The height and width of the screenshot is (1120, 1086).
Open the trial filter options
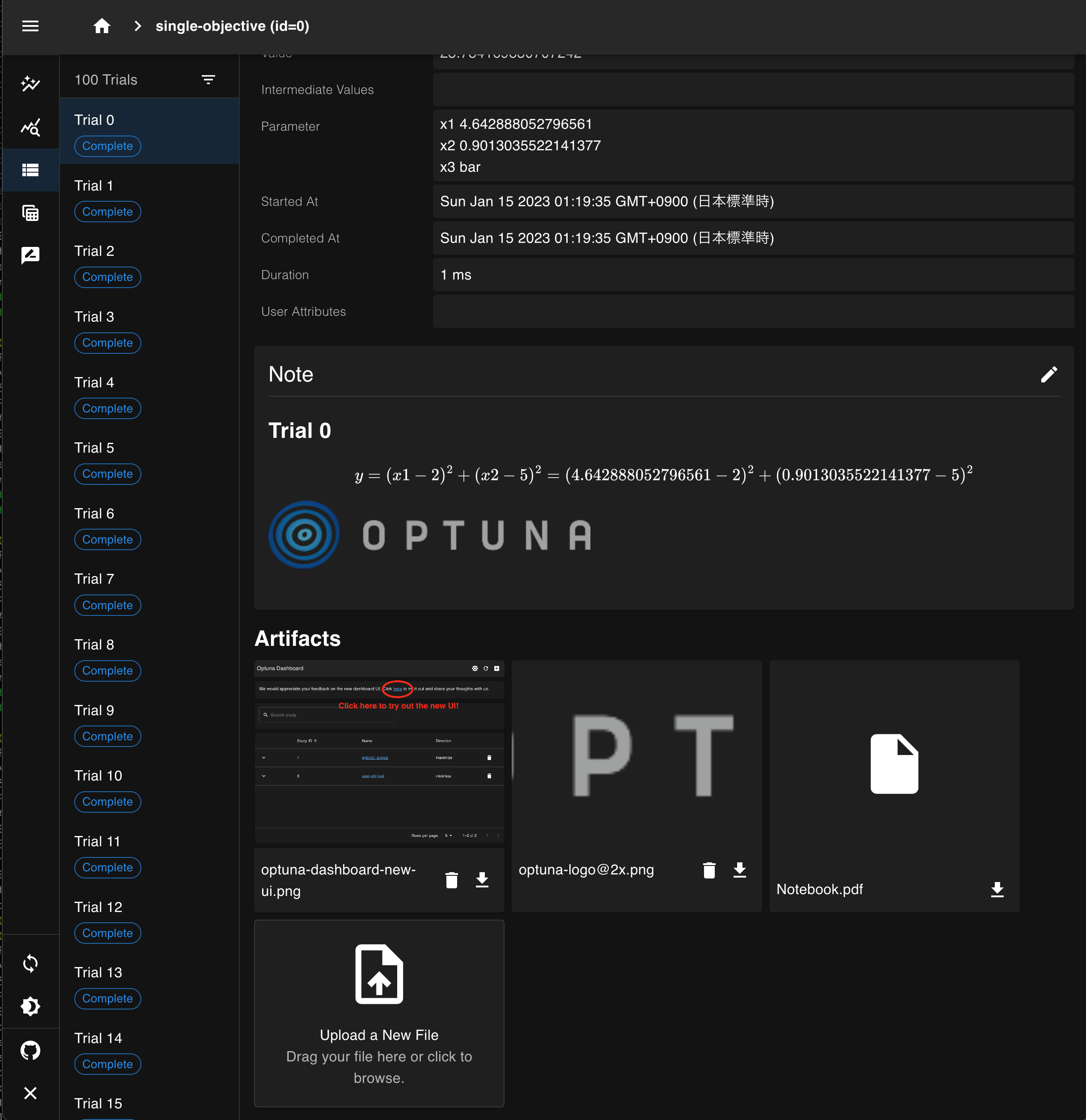click(208, 80)
